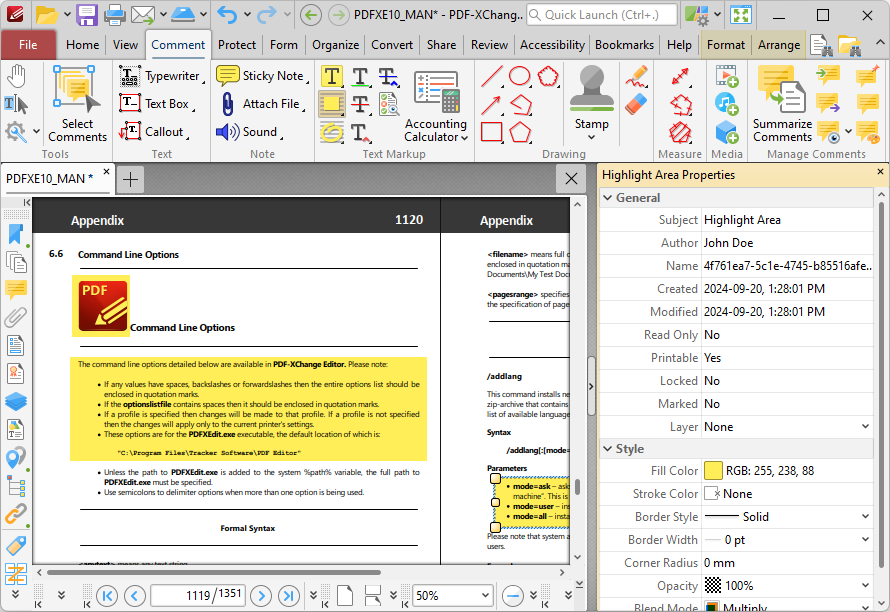Switch to the Arrange ribbon tab
Image resolution: width=890 pixels, height=612 pixels.
coord(779,45)
